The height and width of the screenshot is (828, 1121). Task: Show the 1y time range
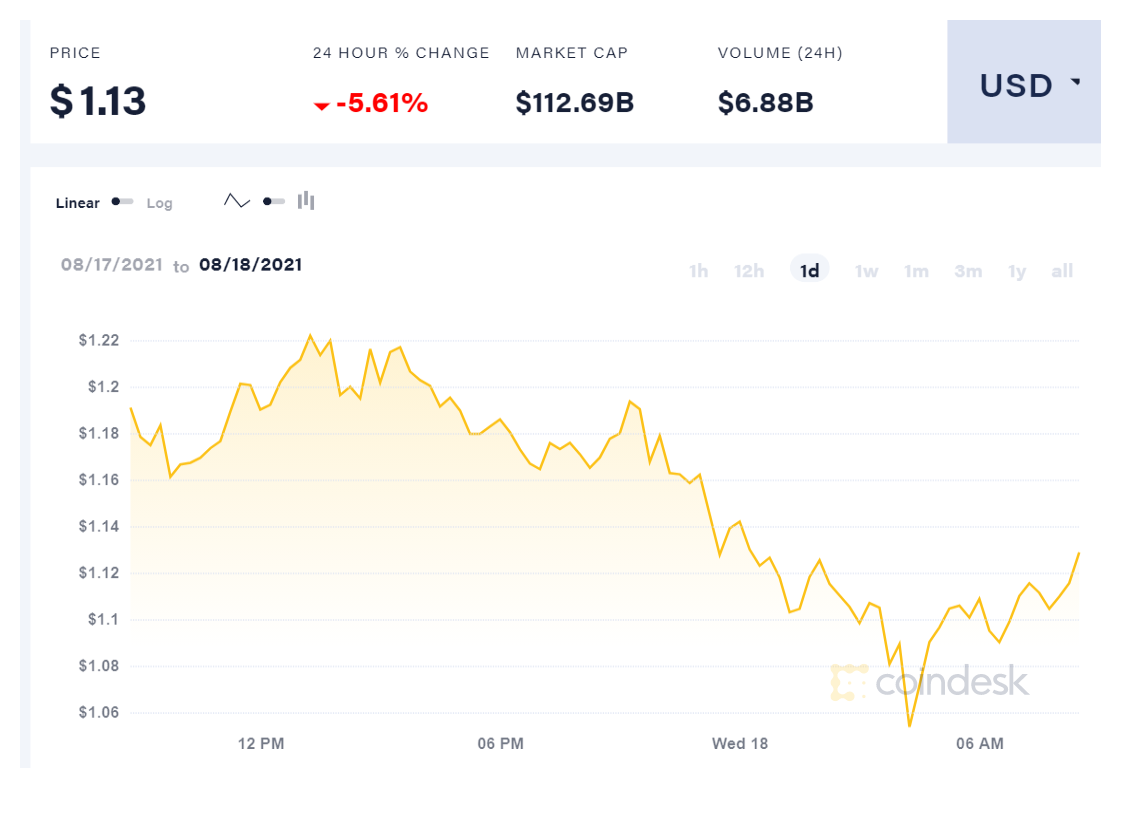[x=1017, y=271]
